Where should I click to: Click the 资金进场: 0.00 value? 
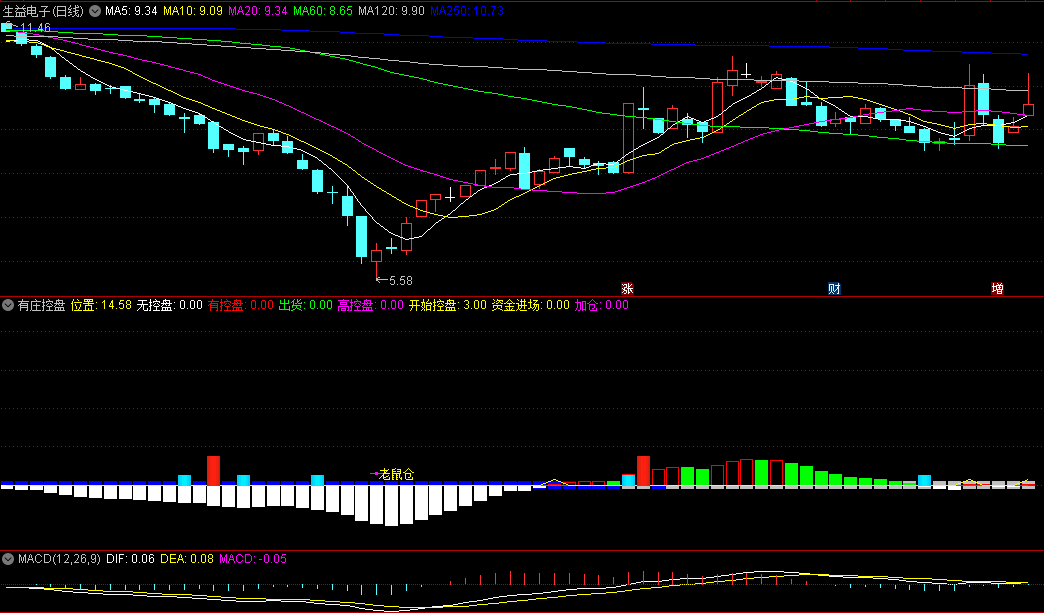(x=531, y=306)
